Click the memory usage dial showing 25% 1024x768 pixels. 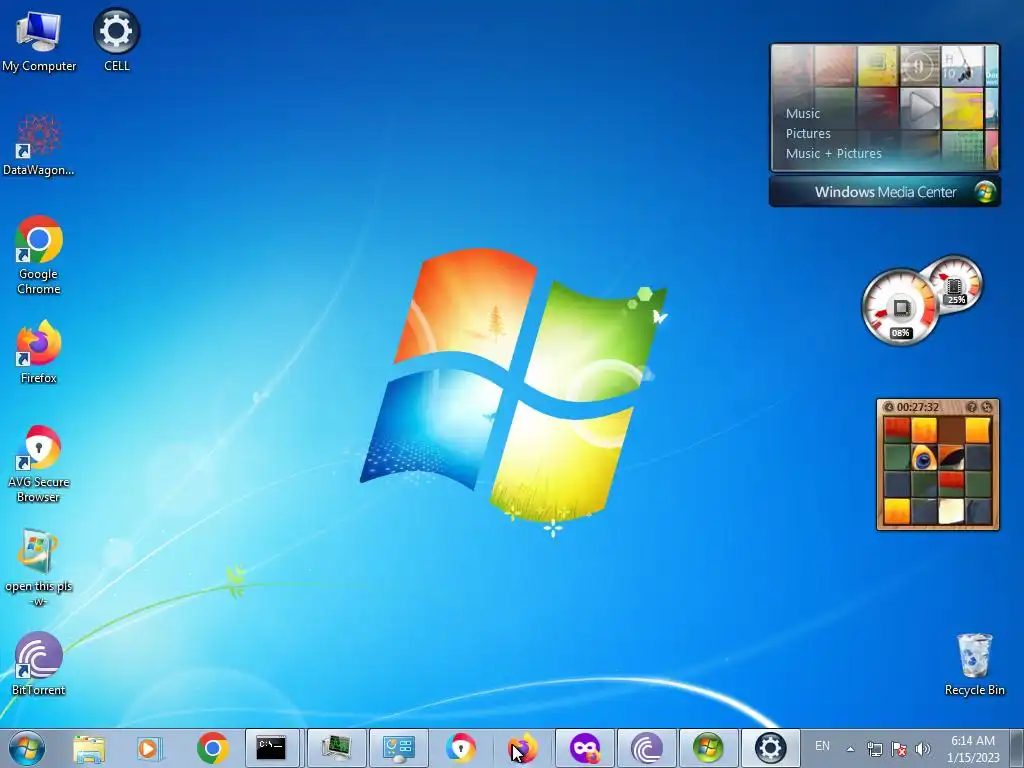point(955,282)
